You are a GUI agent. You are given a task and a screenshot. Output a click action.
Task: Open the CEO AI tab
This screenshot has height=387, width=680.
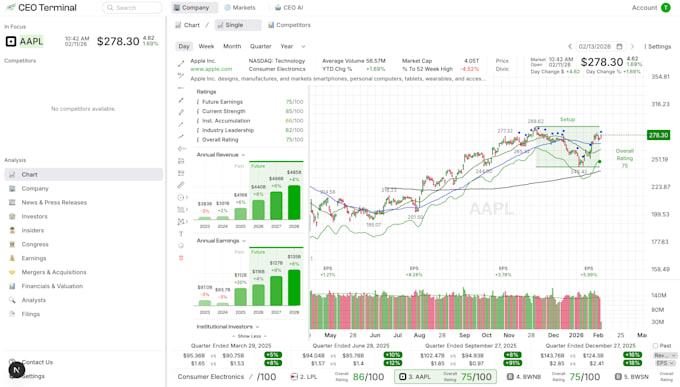click(289, 7)
